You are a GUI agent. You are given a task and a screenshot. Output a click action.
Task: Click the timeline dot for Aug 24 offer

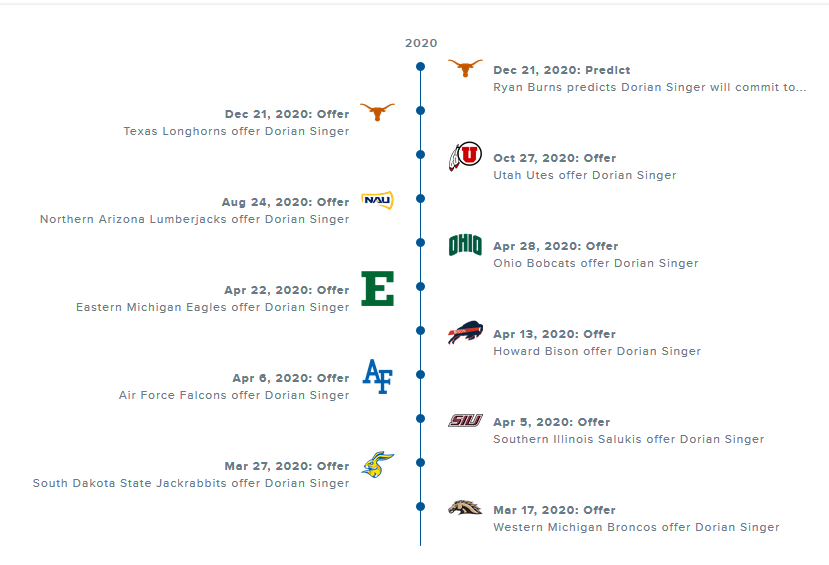(x=421, y=198)
